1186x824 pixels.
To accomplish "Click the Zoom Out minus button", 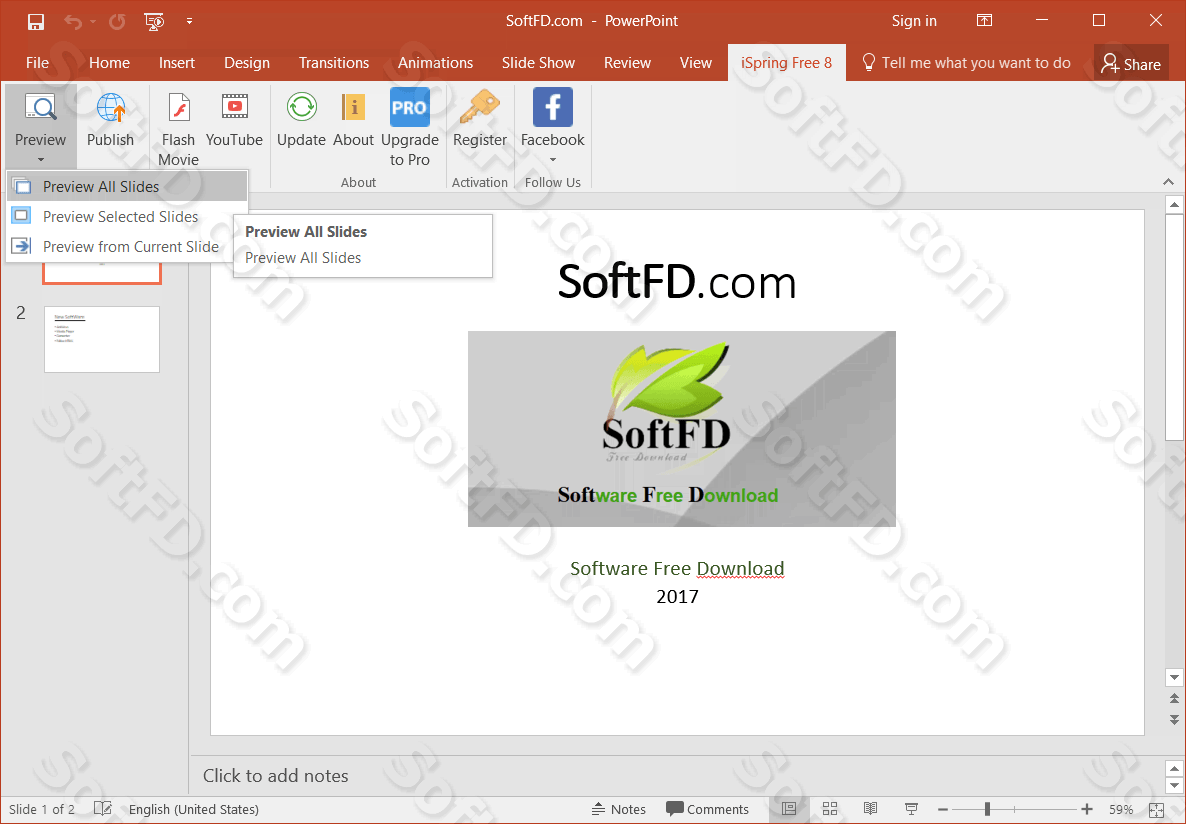I will [x=943, y=810].
